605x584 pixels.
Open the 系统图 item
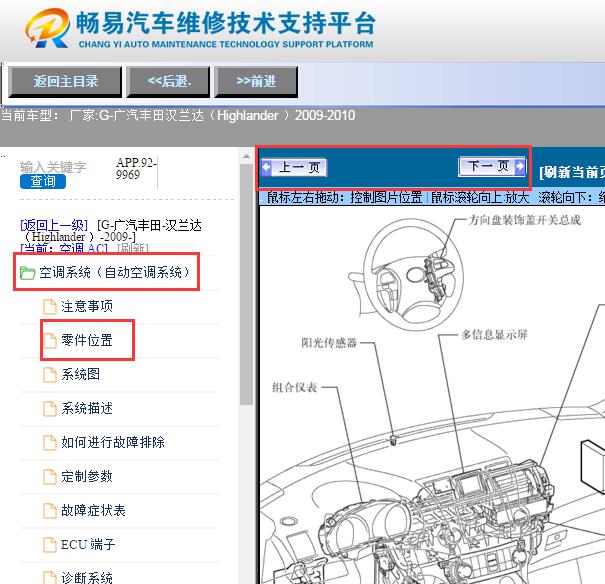(80, 375)
